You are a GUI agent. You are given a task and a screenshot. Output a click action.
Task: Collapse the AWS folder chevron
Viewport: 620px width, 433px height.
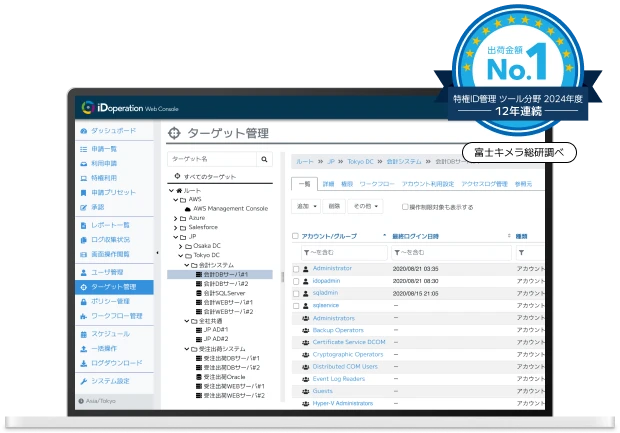click(175, 200)
